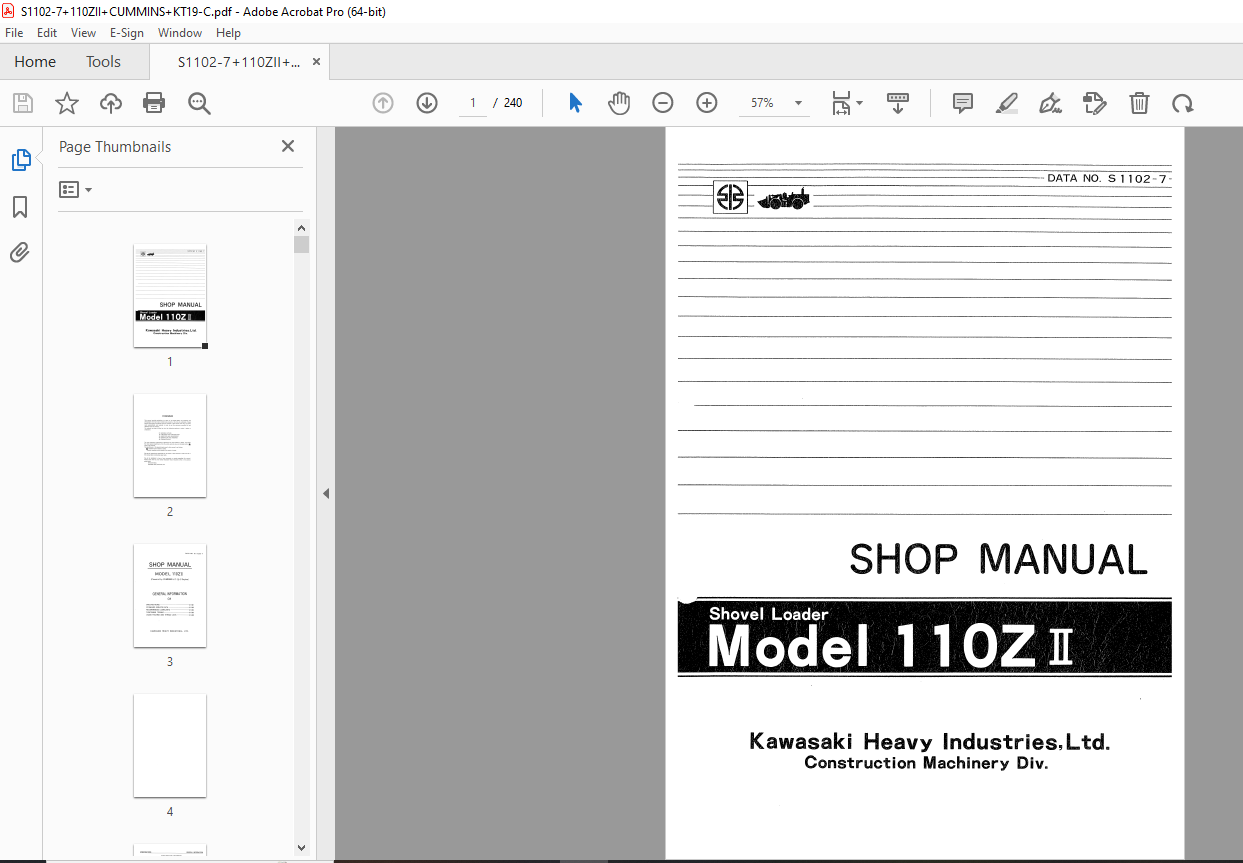
Task: Toggle the Page Thumbnails pane icon
Action: 21,160
